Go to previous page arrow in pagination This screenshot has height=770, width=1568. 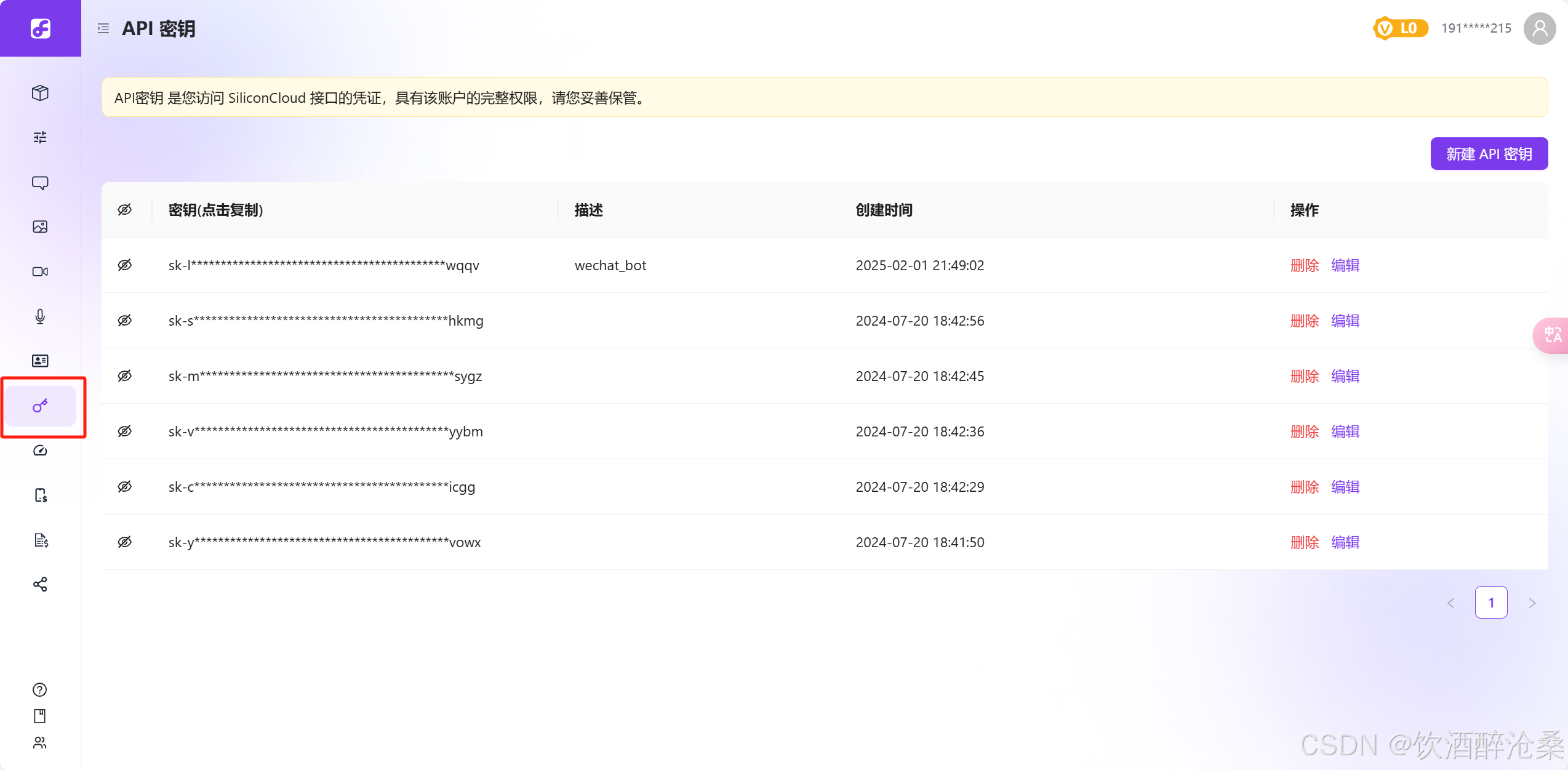tap(1451, 603)
